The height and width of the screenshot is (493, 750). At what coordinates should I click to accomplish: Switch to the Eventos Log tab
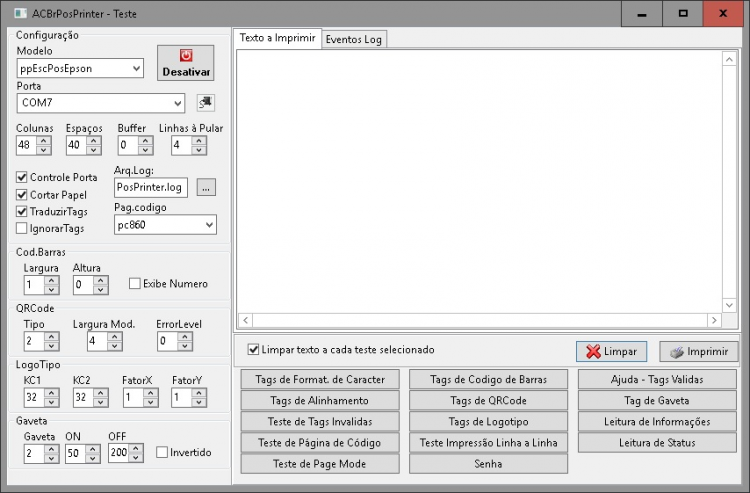click(x=354, y=39)
